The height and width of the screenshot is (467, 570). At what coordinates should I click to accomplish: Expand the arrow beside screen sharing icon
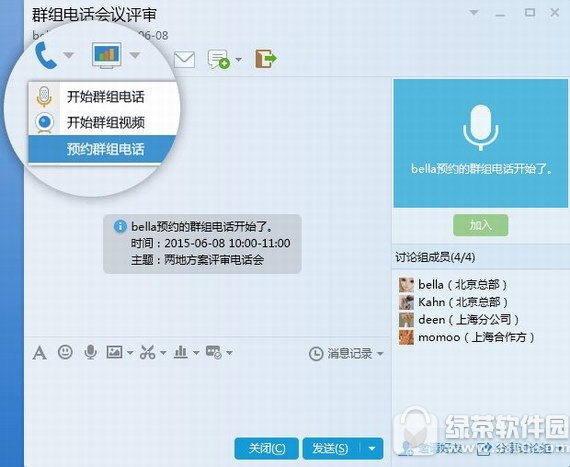[135, 55]
